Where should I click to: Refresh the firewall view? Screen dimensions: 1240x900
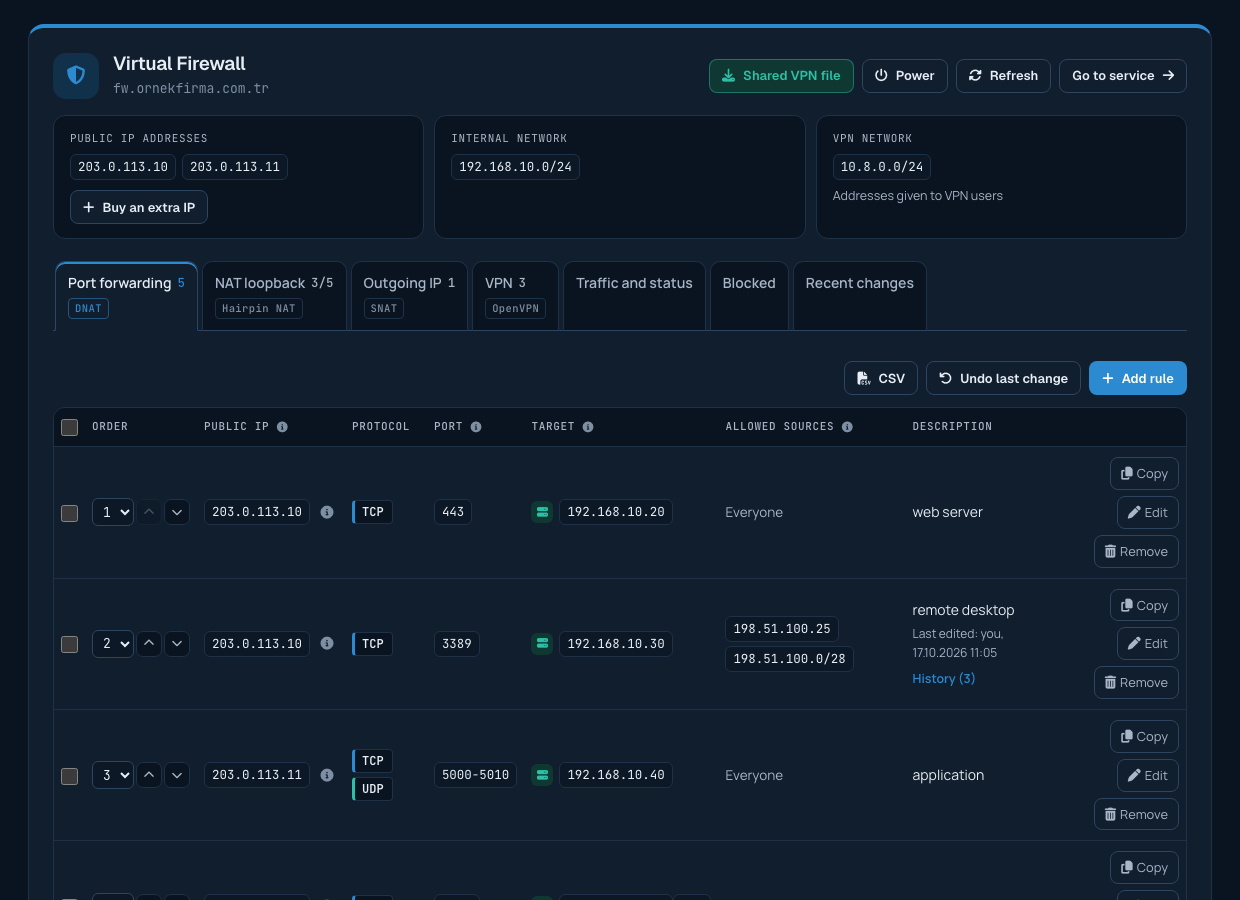[1003, 76]
